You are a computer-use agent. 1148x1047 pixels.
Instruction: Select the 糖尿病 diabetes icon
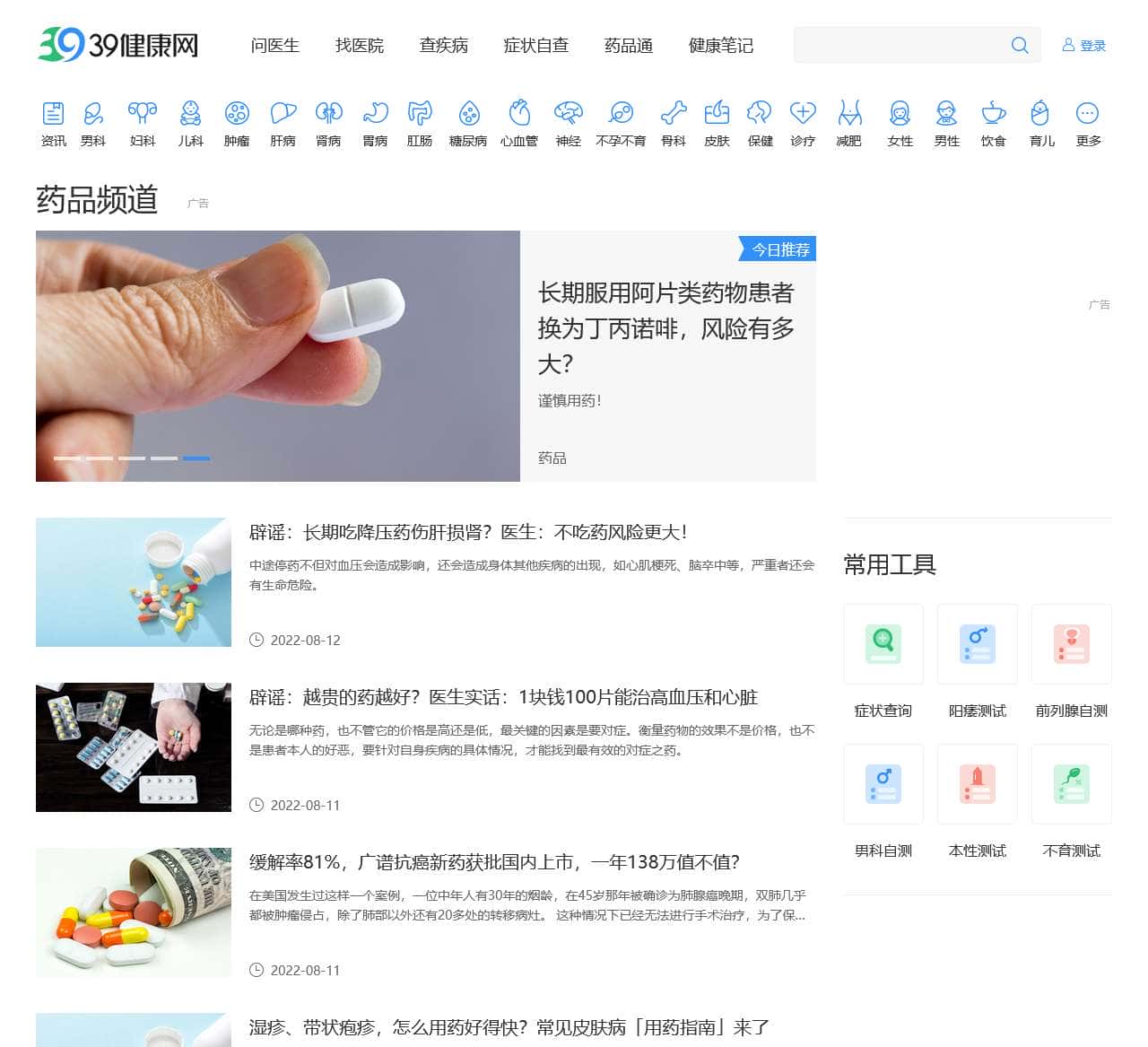click(468, 113)
